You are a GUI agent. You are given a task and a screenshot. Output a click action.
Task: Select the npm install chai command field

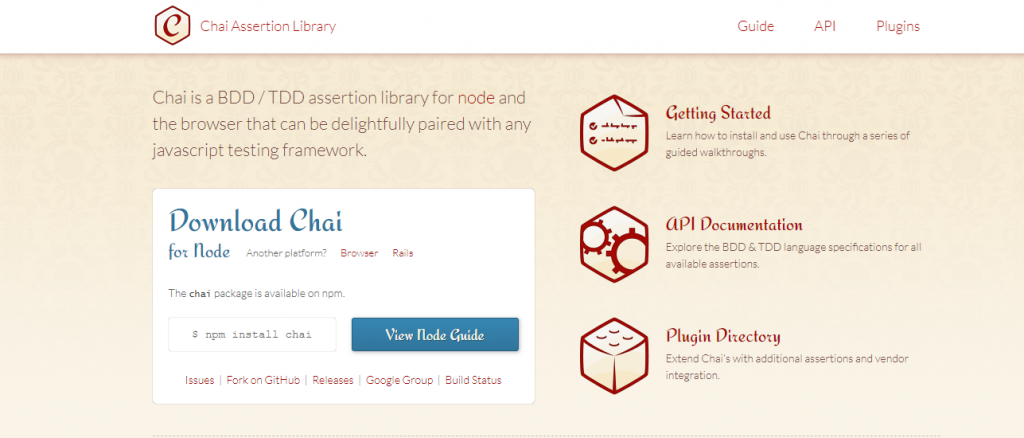pos(252,334)
